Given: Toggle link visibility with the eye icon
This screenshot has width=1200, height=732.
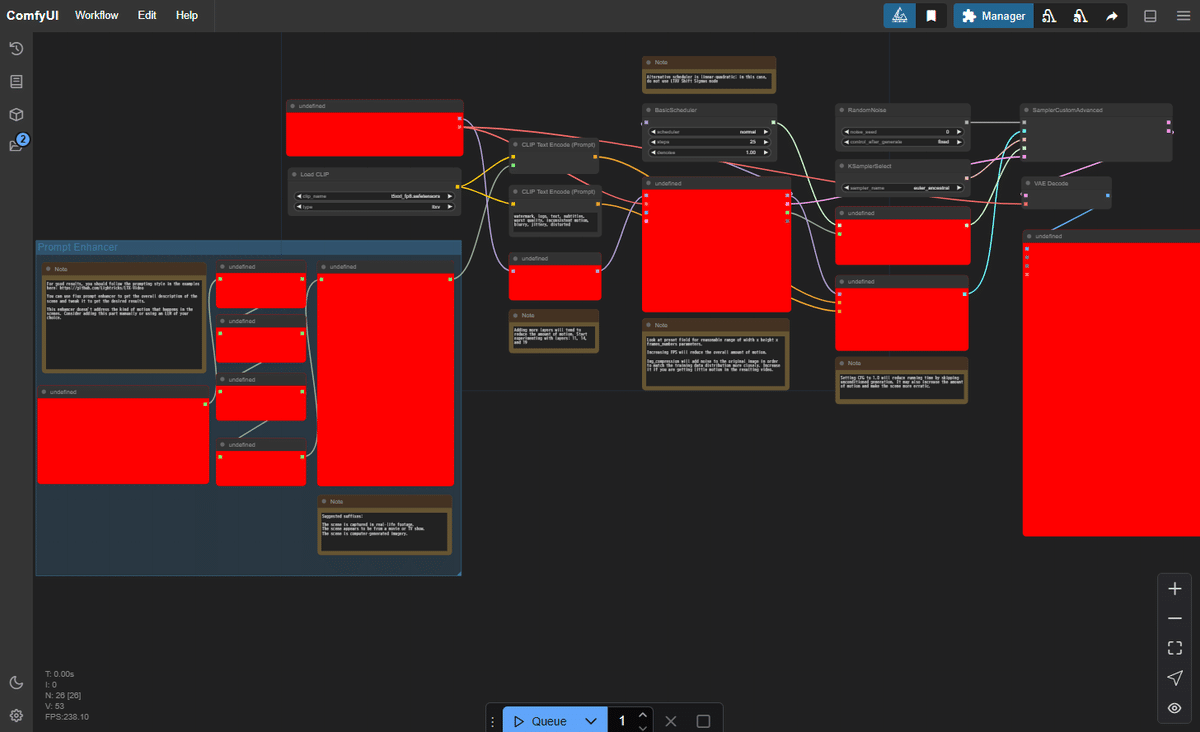Looking at the screenshot, I should pyautogui.click(x=1174, y=707).
